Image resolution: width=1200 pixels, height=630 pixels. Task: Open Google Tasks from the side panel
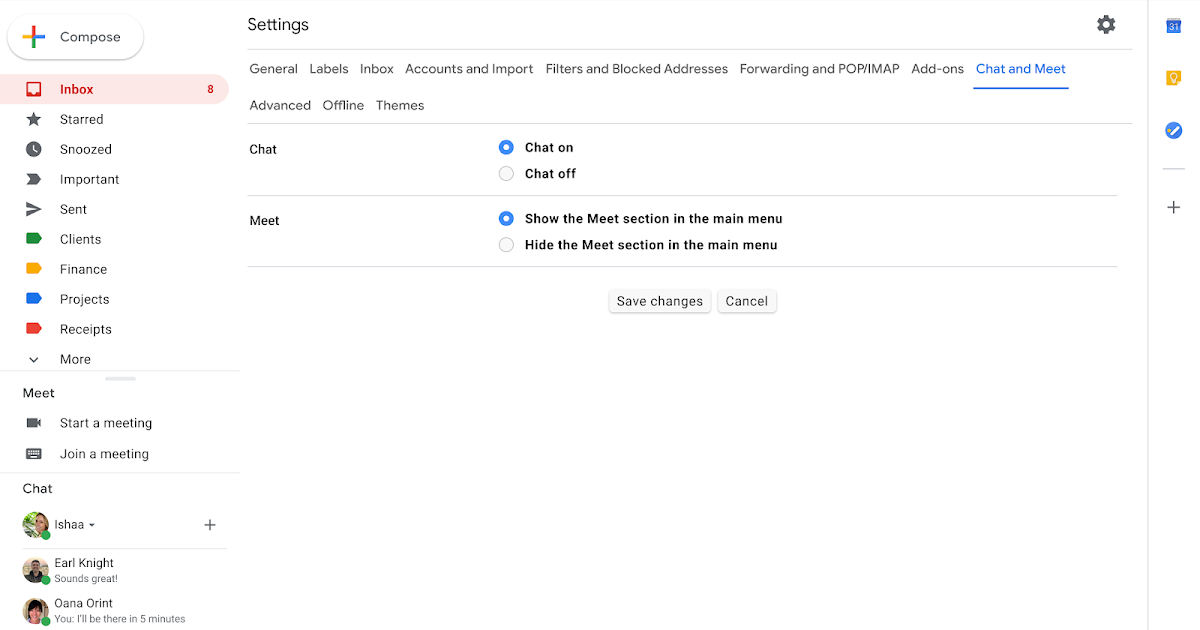coord(1174,130)
